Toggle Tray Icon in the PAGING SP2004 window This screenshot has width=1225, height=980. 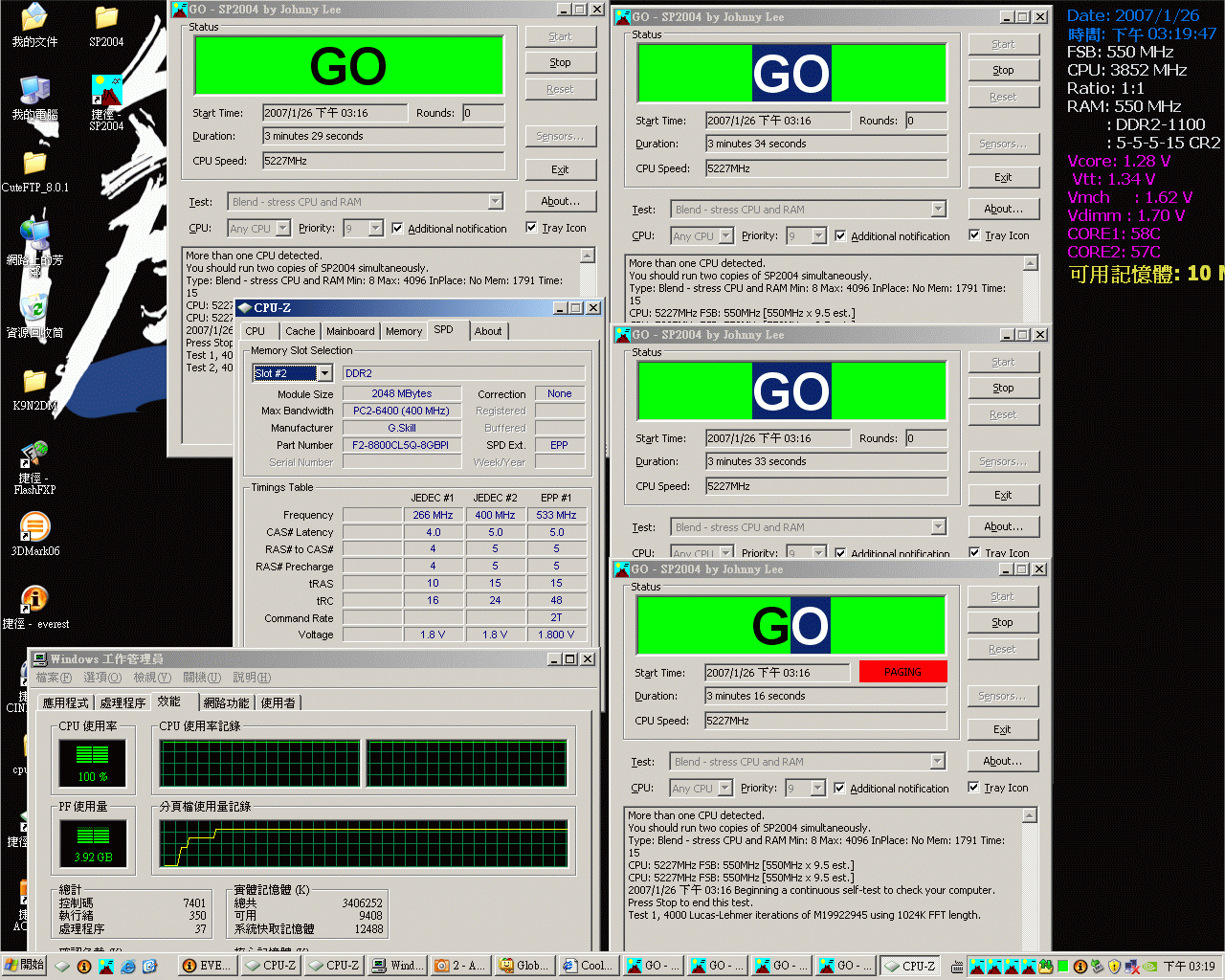coord(973,788)
